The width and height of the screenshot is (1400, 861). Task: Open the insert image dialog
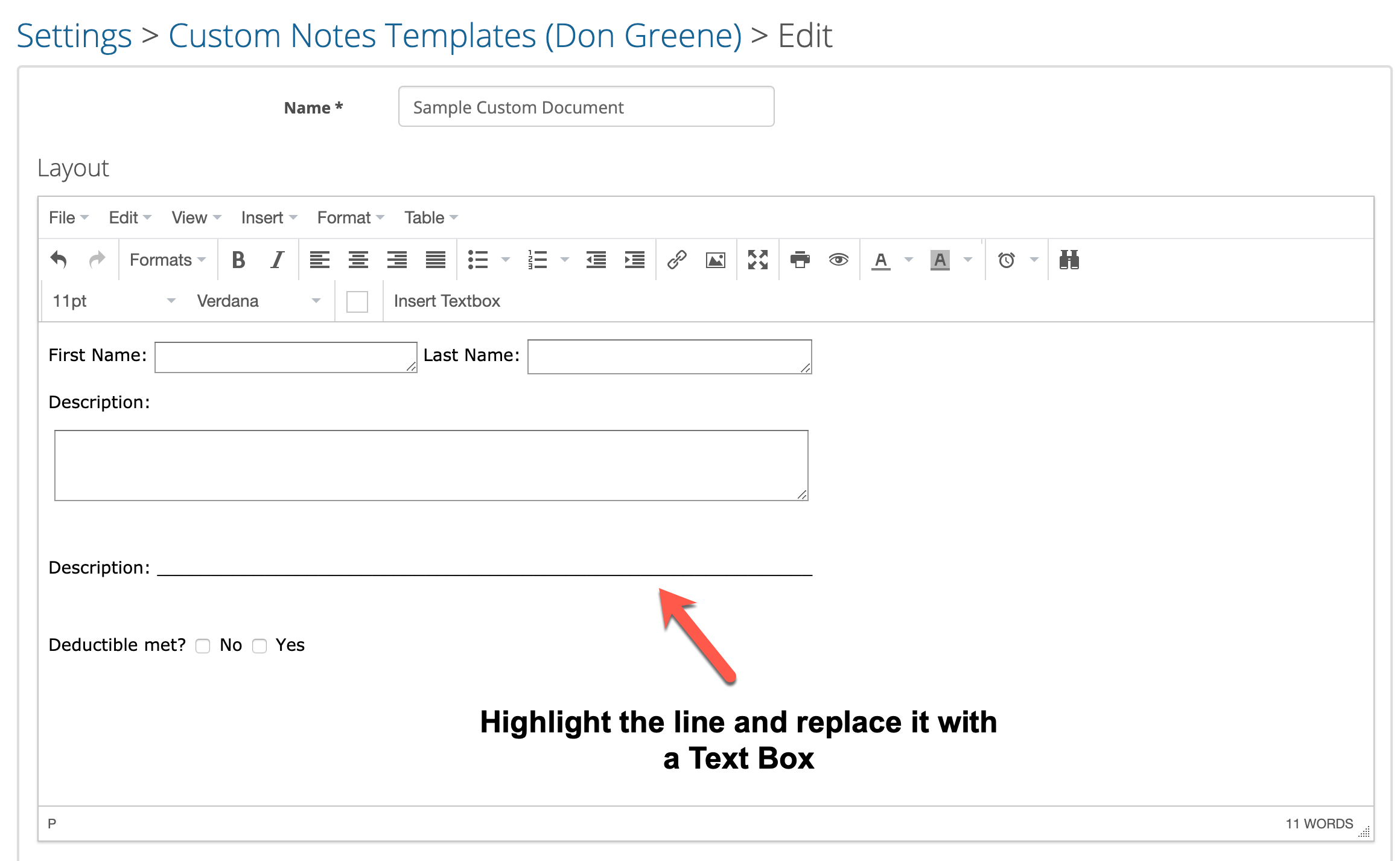point(715,260)
